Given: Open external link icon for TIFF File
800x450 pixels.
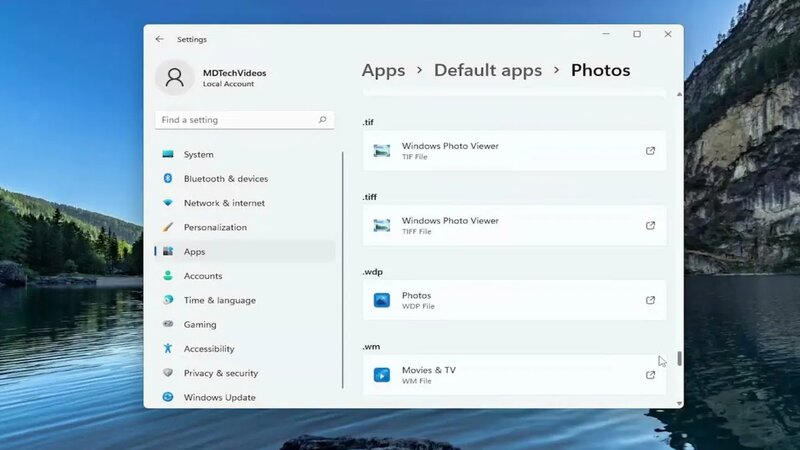Looking at the screenshot, I should [x=650, y=225].
